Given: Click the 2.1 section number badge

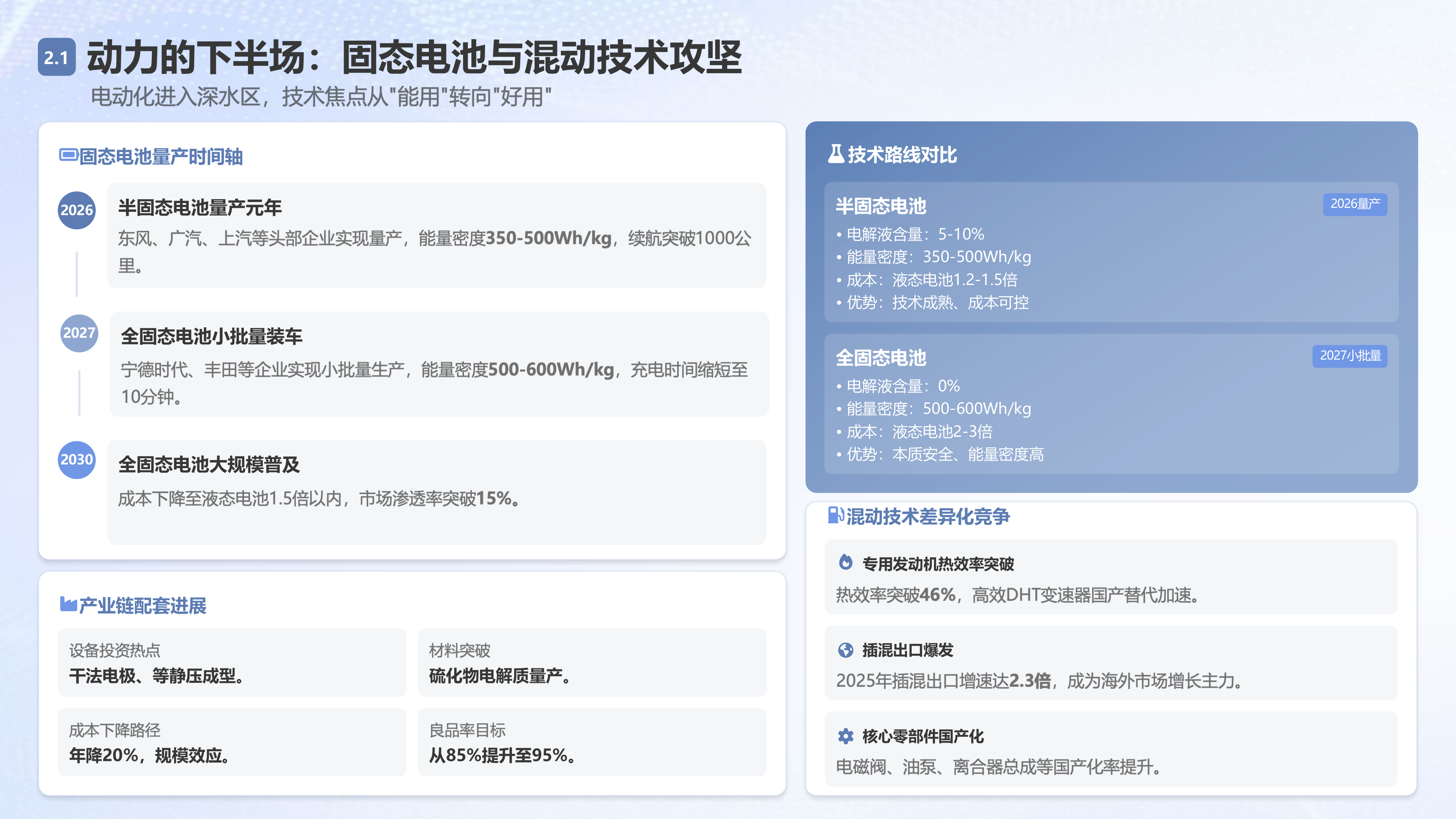Looking at the screenshot, I should [x=56, y=57].
